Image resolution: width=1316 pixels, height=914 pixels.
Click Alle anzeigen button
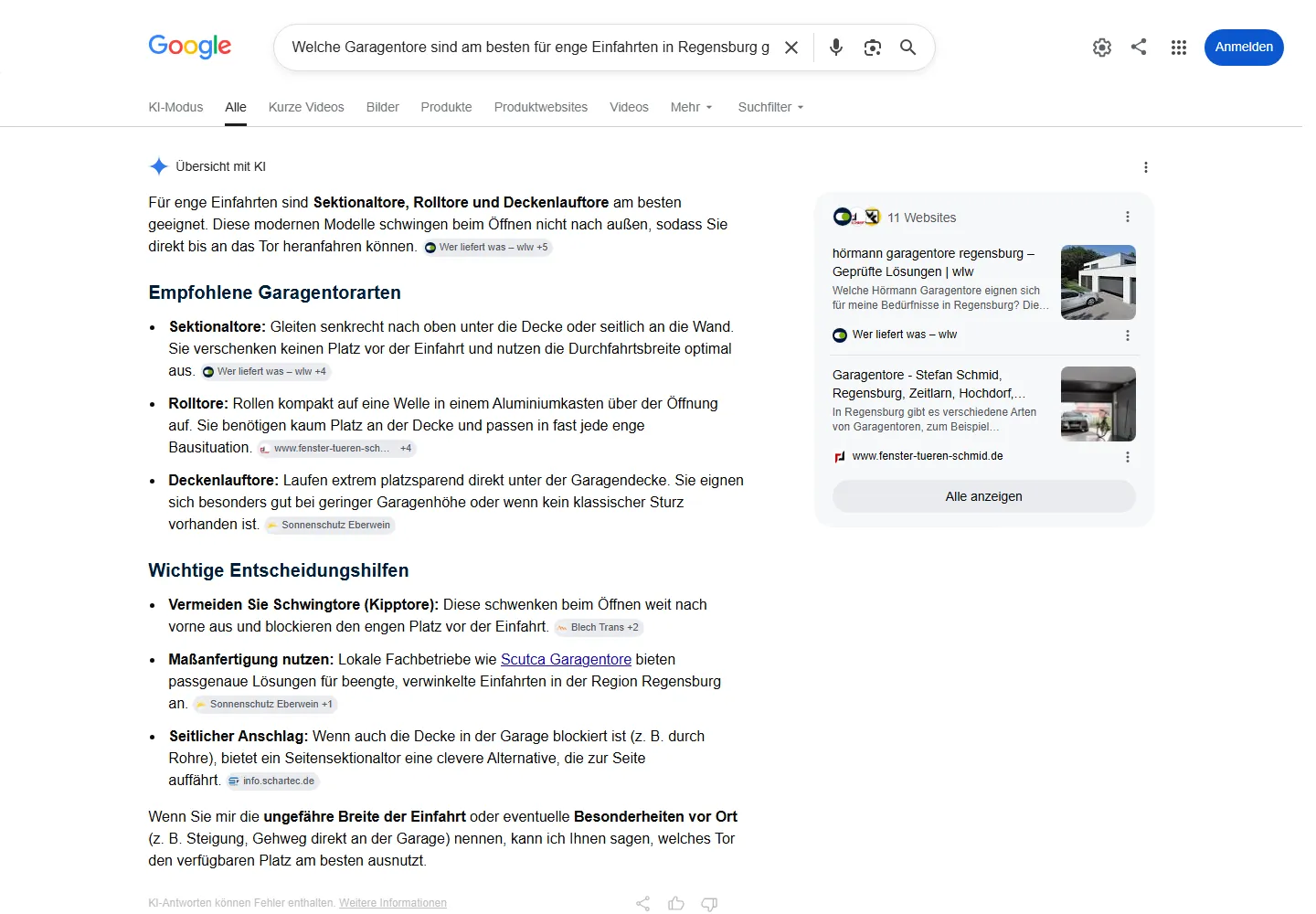coord(984,496)
